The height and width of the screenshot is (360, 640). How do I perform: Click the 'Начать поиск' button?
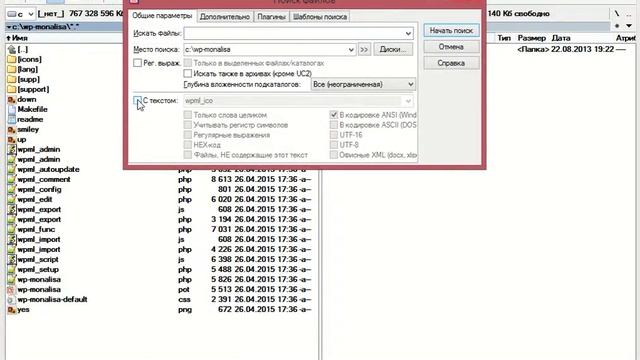tap(451, 31)
